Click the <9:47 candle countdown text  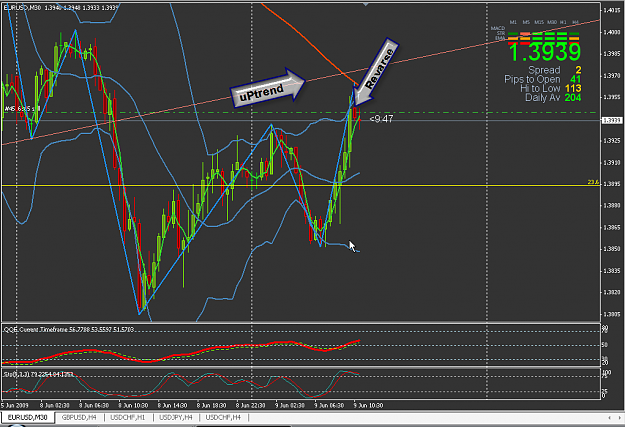[x=381, y=119]
